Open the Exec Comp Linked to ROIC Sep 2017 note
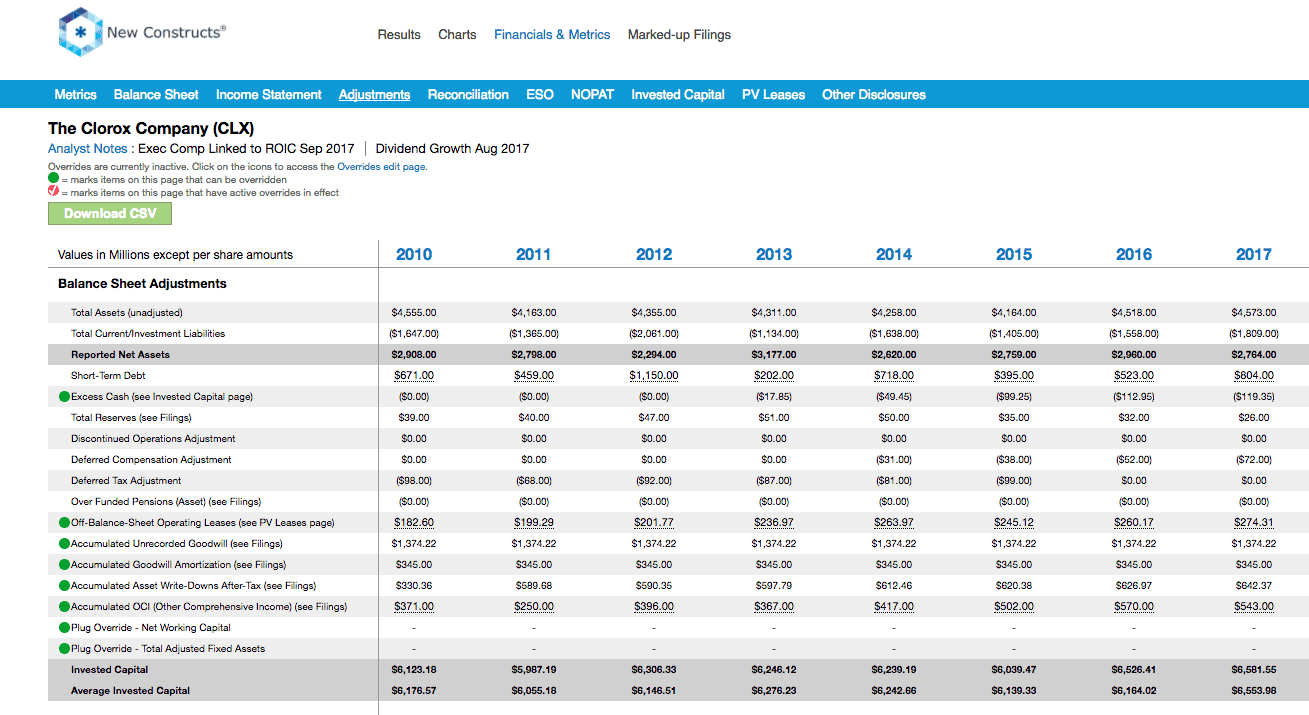This screenshot has height=715, width=1309. (246, 149)
